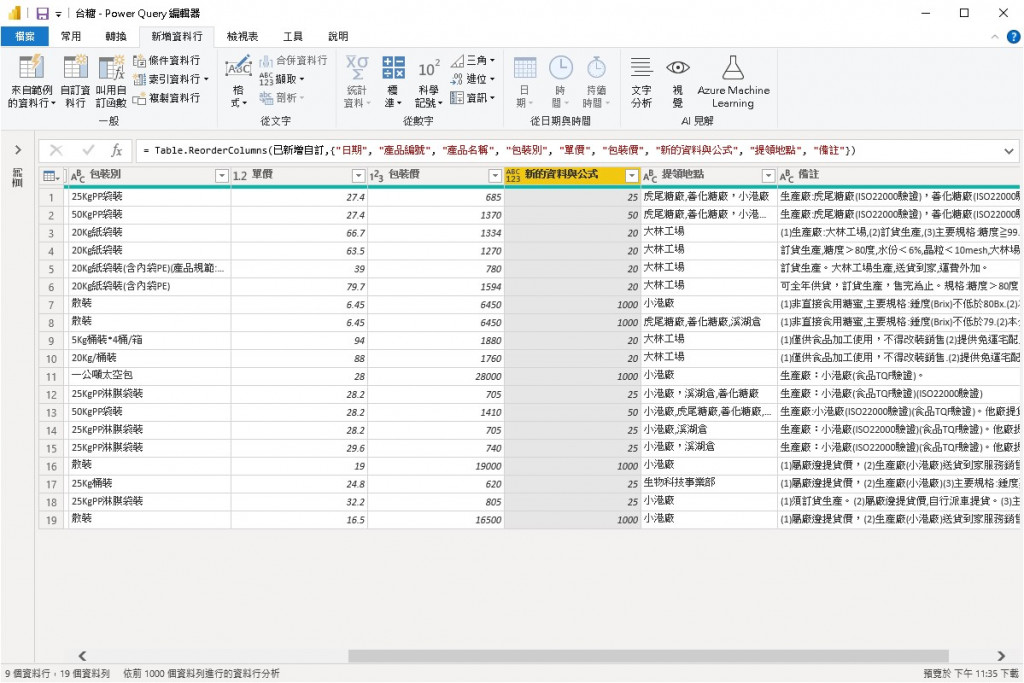Click the horizontal scrollbar thumb

click(x=648, y=656)
